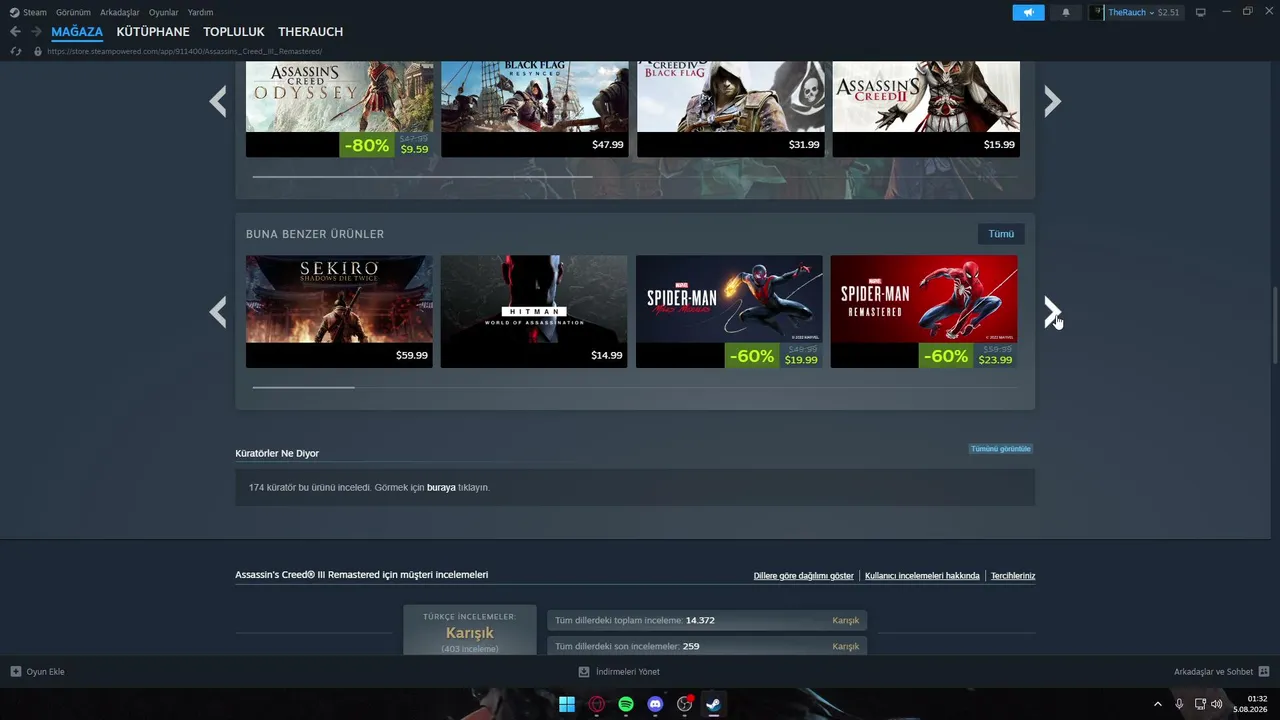
Task: Show next franchise games with right arrow
Action: [x=1052, y=101]
